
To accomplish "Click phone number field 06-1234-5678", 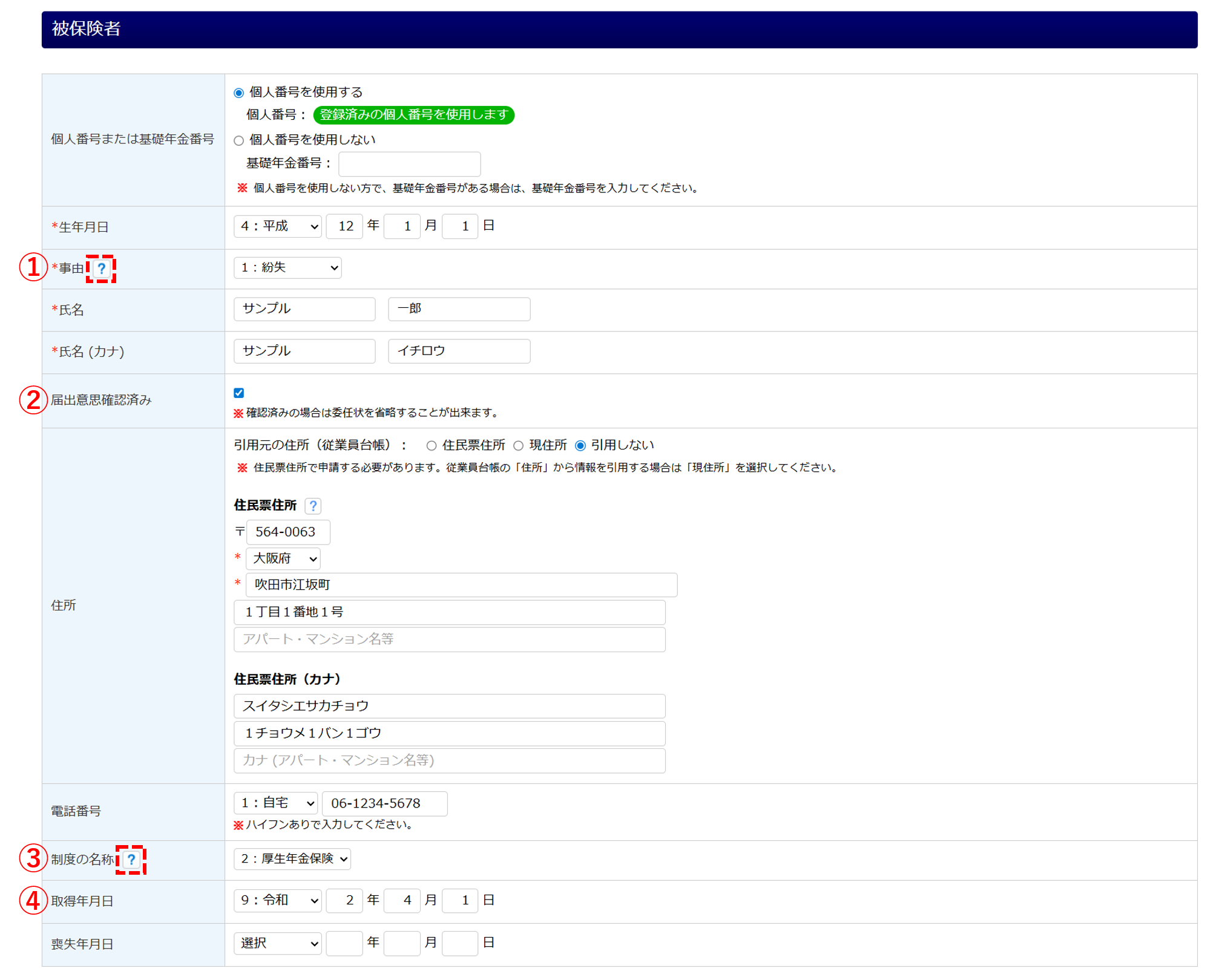I will [385, 804].
